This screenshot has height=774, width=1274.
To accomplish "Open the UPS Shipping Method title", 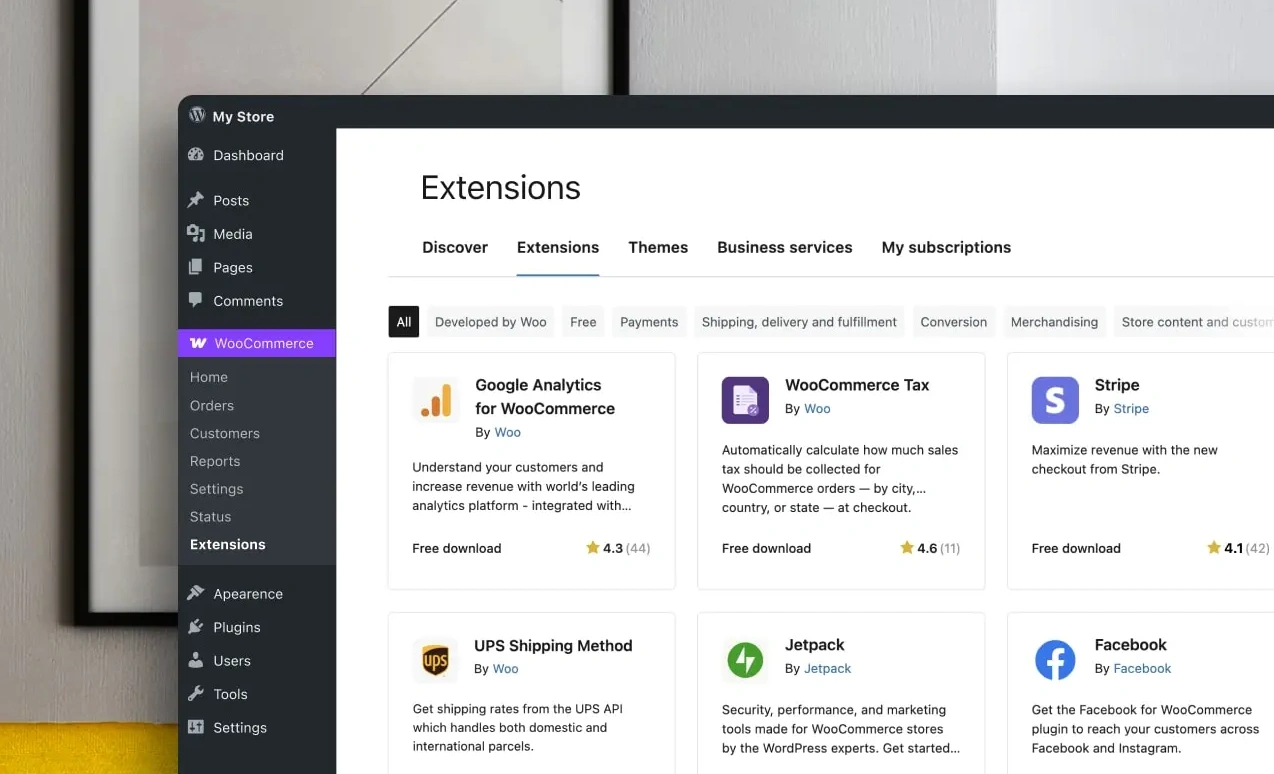I will pyautogui.click(x=553, y=645).
